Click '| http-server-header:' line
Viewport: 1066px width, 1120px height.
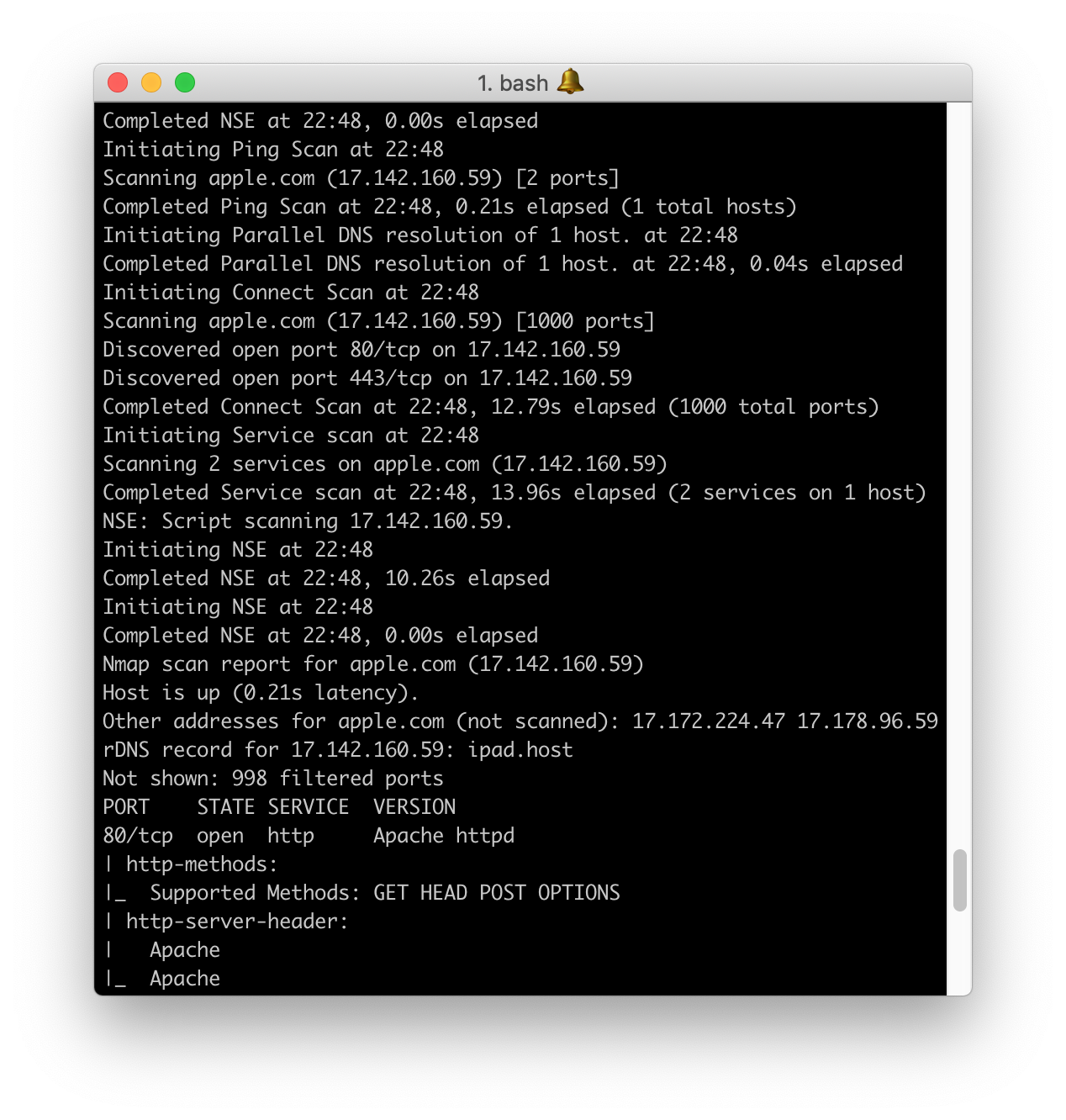click(x=226, y=922)
